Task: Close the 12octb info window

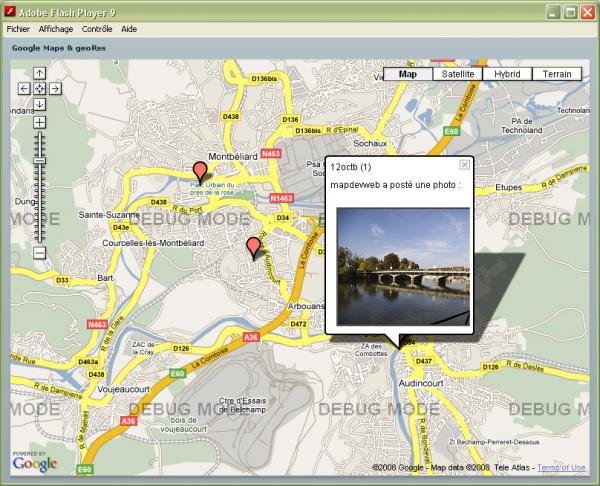Action: [464, 165]
